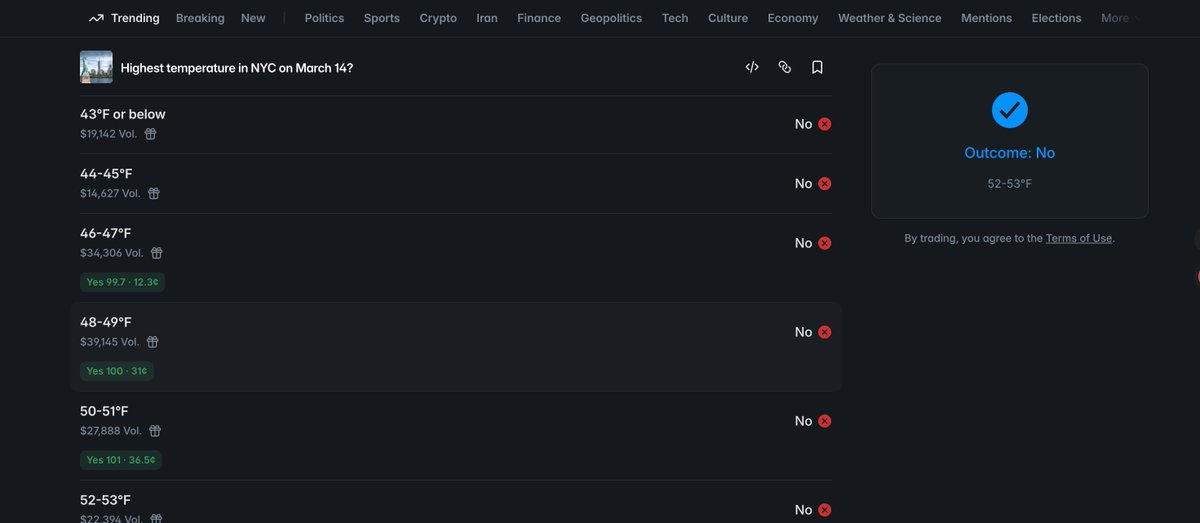Click the red X for 48-49°F row
The width and height of the screenshot is (1200, 523).
click(825, 332)
